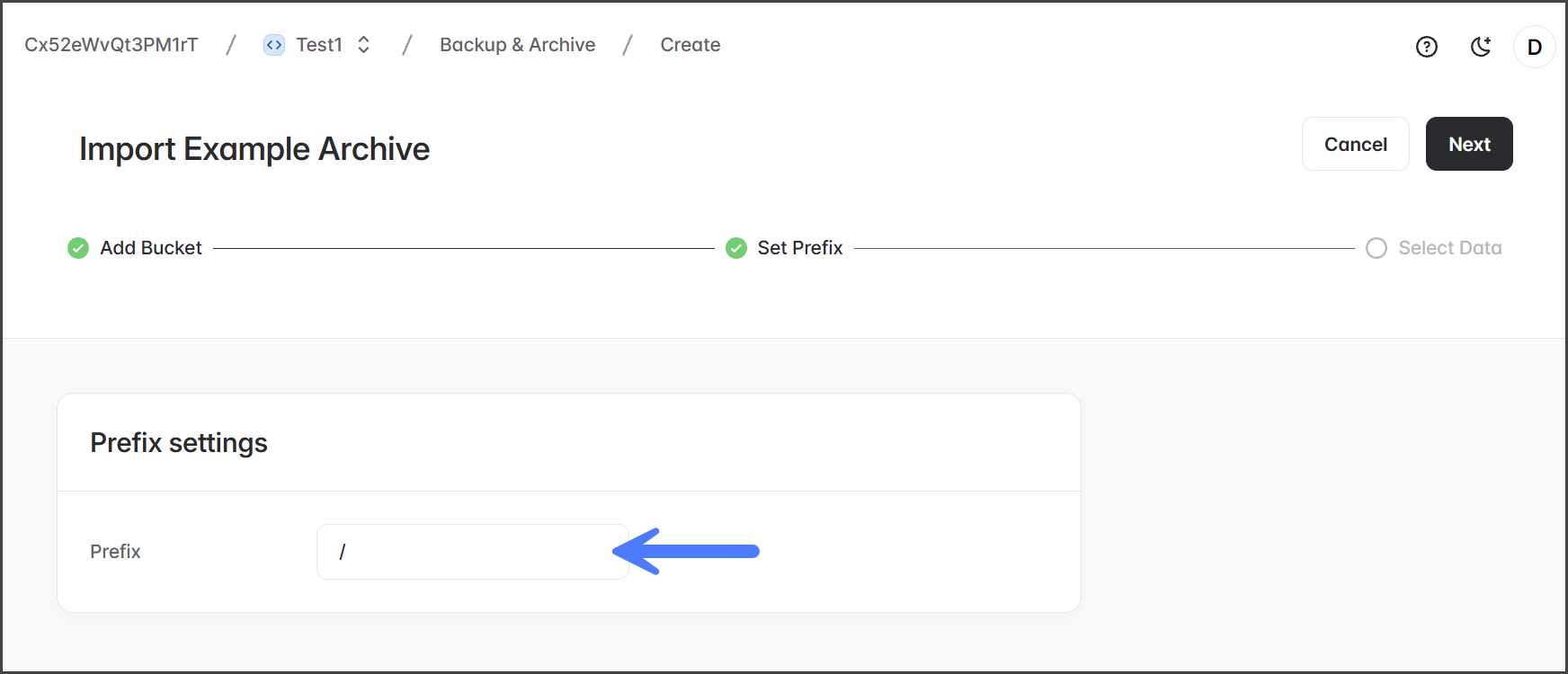This screenshot has height=674, width=1568.
Task: Jump to the Add Bucket step
Action: 151,248
